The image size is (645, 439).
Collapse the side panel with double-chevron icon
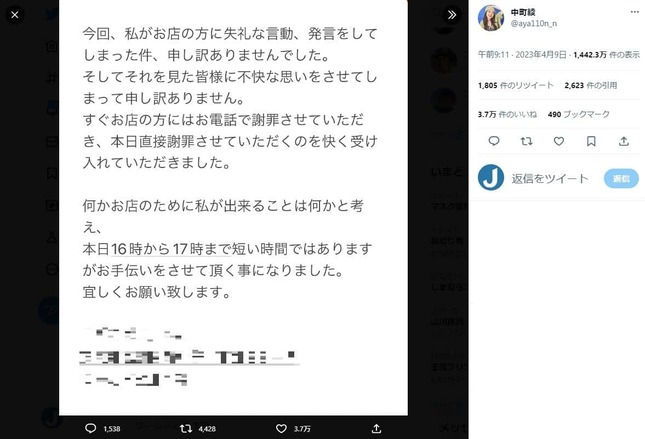(x=452, y=15)
